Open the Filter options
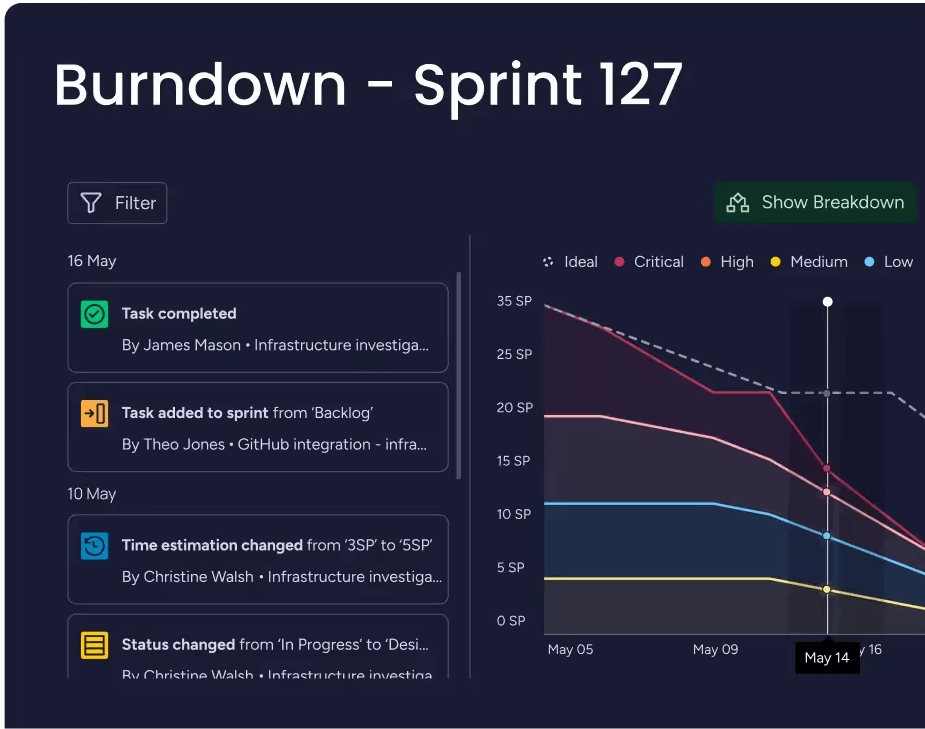The image size is (925, 729). [x=117, y=203]
